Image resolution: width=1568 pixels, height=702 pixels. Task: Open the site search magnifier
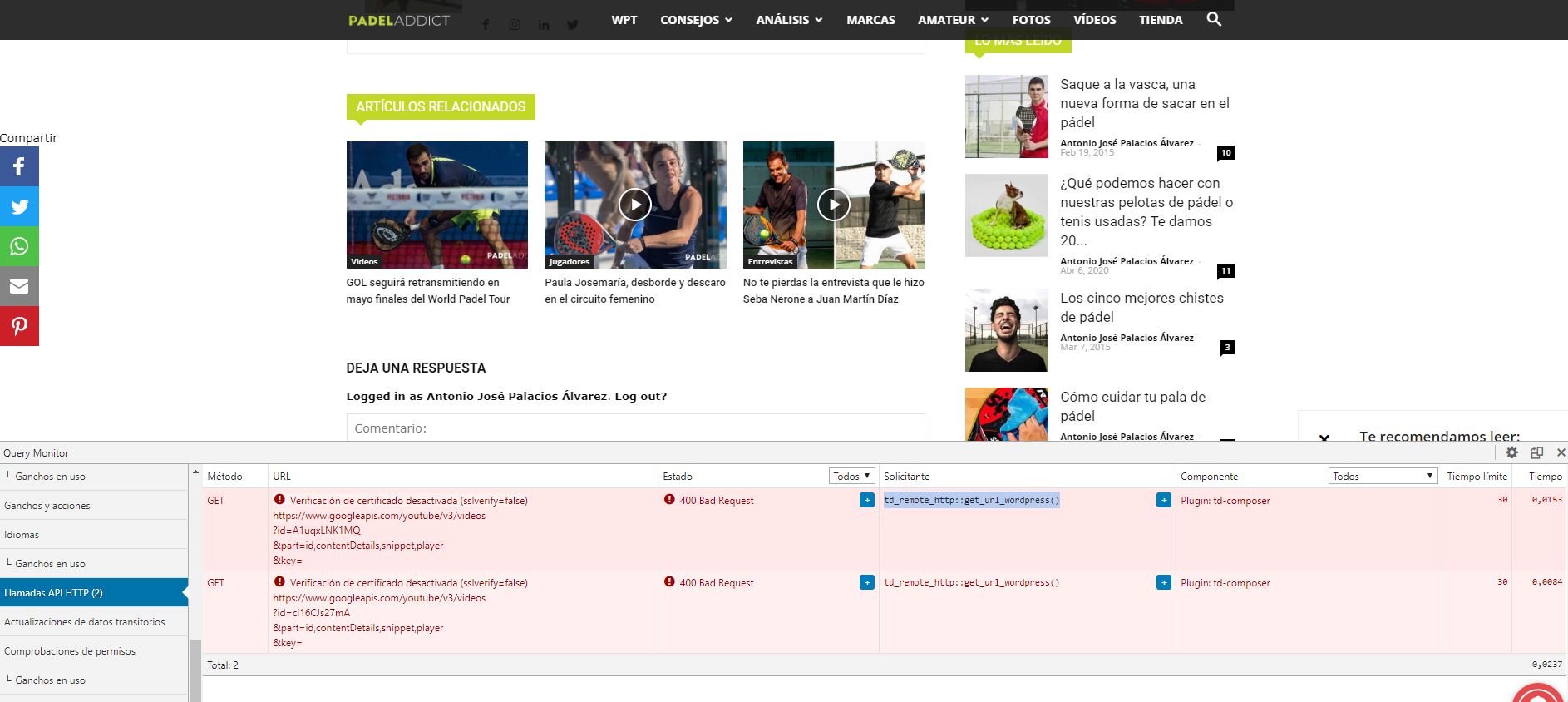(1214, 19)
